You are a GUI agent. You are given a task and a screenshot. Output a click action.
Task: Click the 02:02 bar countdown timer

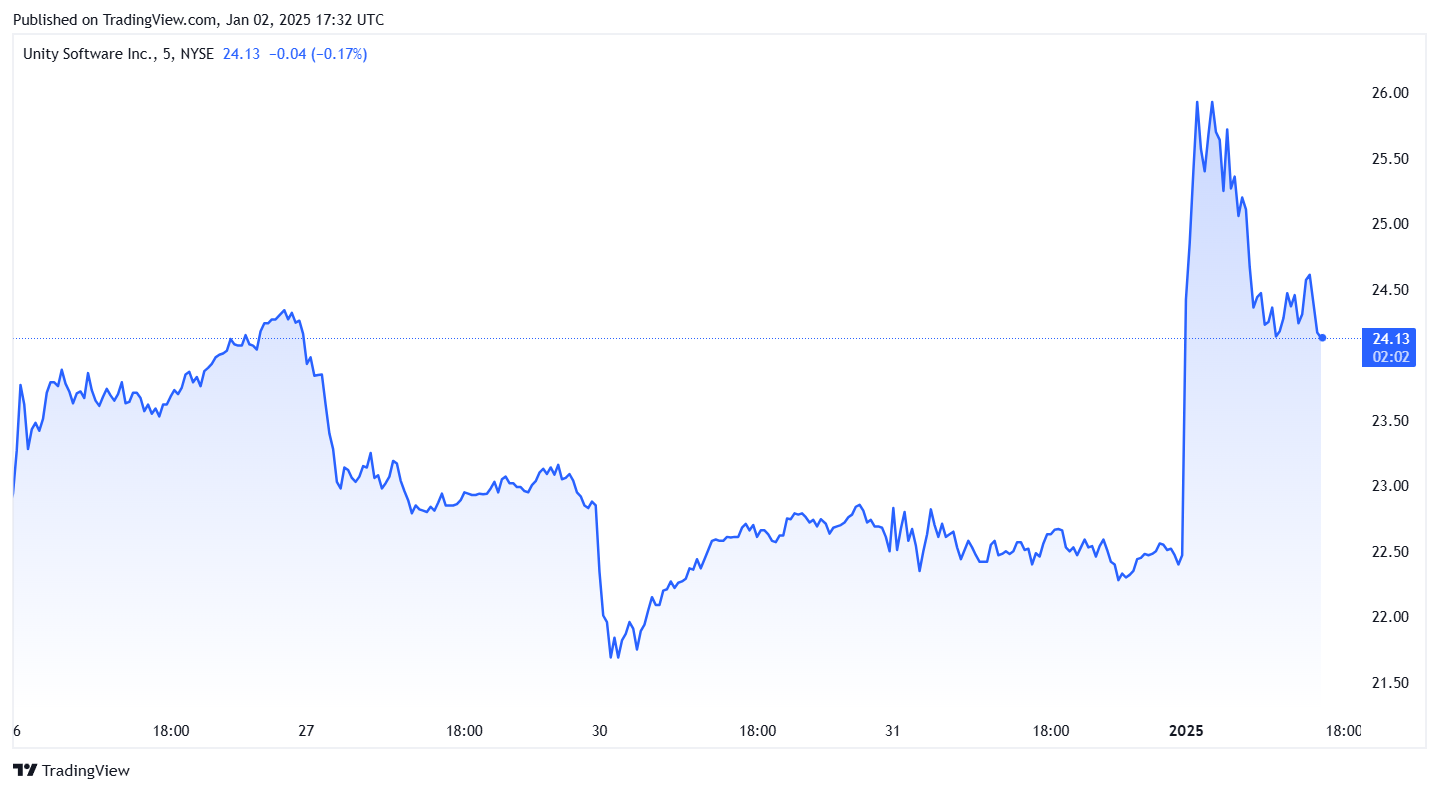tap(1388, 356)
